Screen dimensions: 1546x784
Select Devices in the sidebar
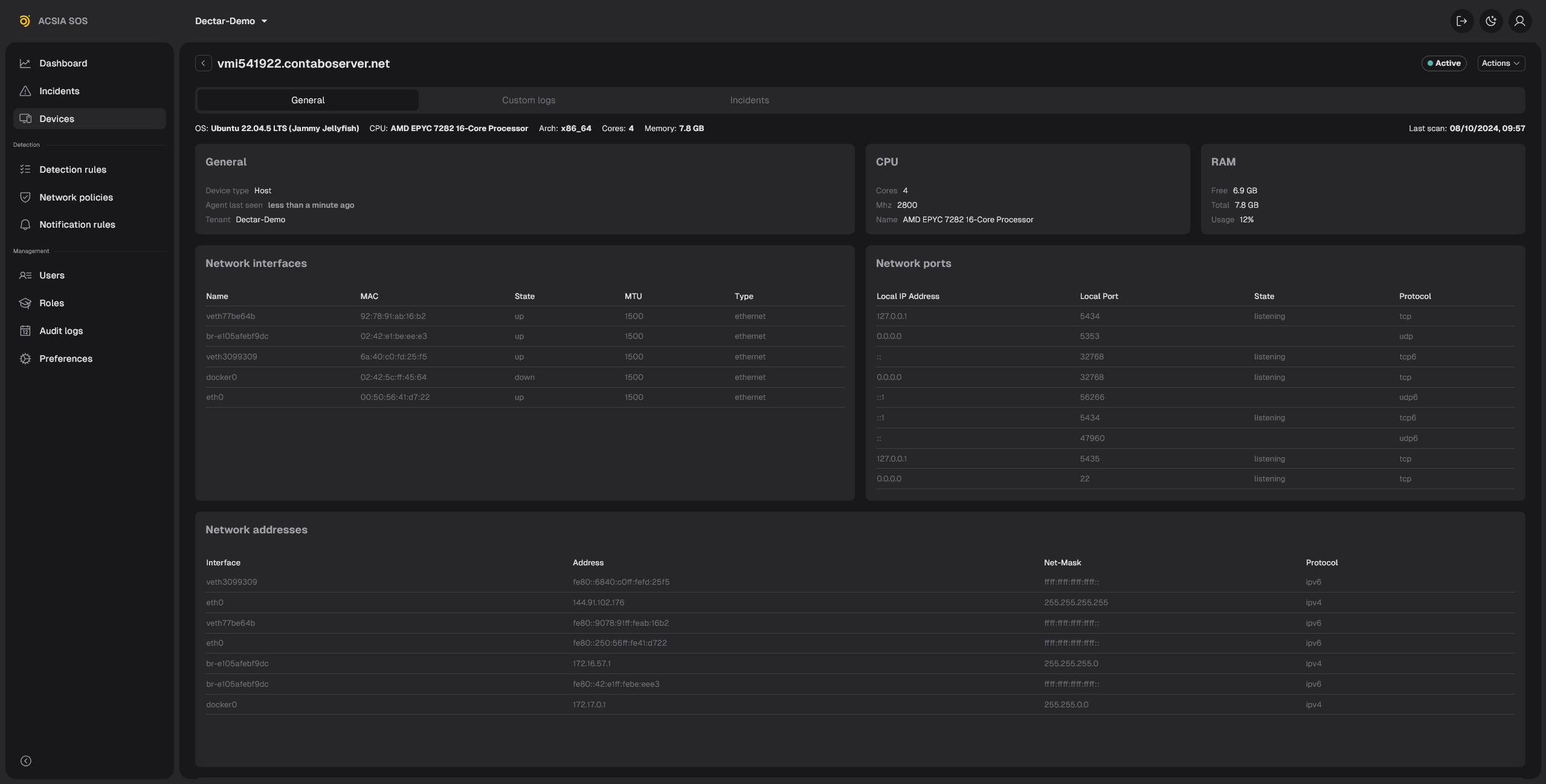coord(89,119)
